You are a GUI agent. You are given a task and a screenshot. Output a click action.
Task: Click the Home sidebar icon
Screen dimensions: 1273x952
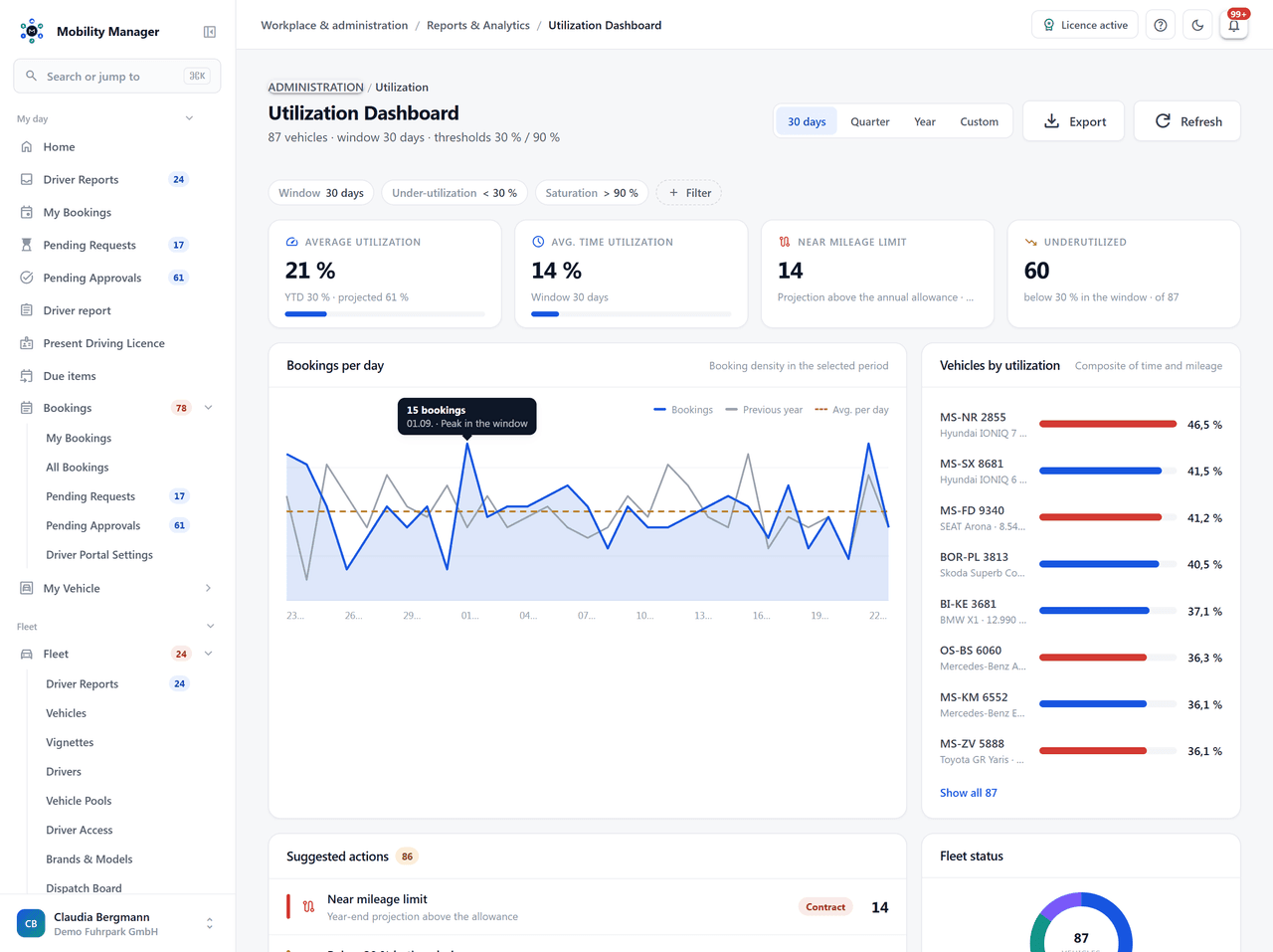[27, 147]
